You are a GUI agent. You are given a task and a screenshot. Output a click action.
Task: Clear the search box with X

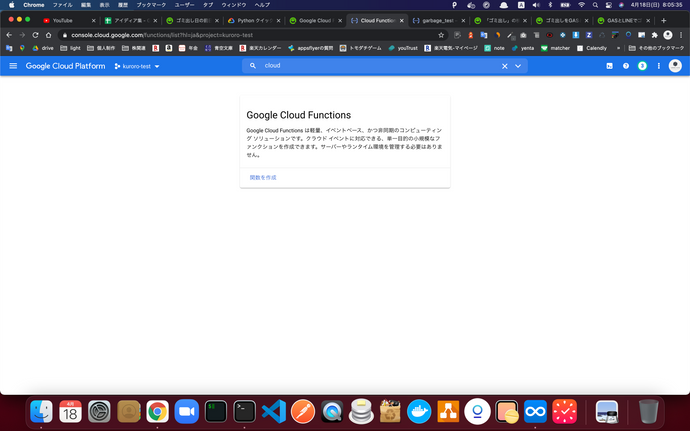(x=505, y=66)
